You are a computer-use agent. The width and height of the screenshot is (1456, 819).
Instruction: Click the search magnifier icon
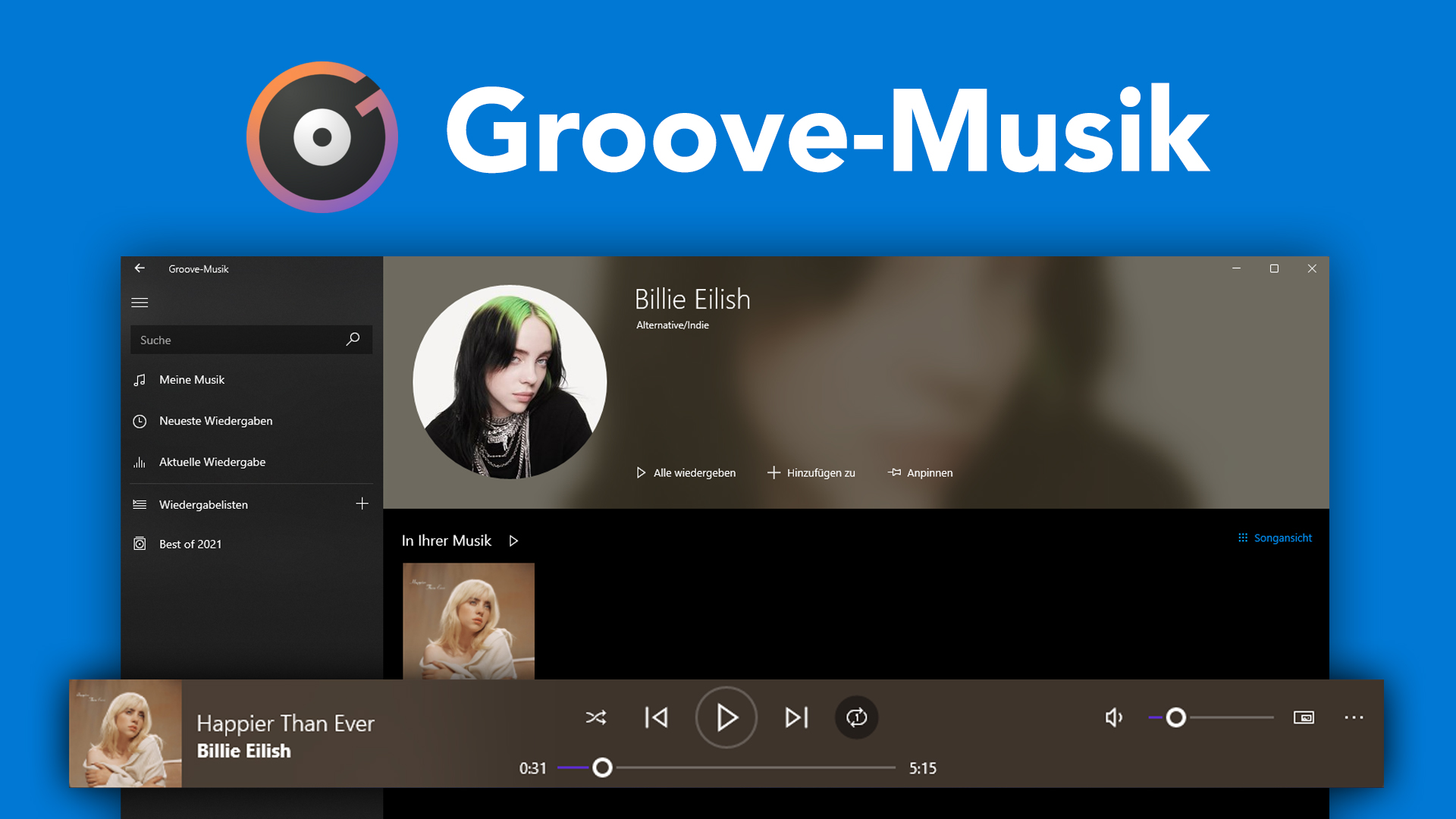[x=352, y=339]
